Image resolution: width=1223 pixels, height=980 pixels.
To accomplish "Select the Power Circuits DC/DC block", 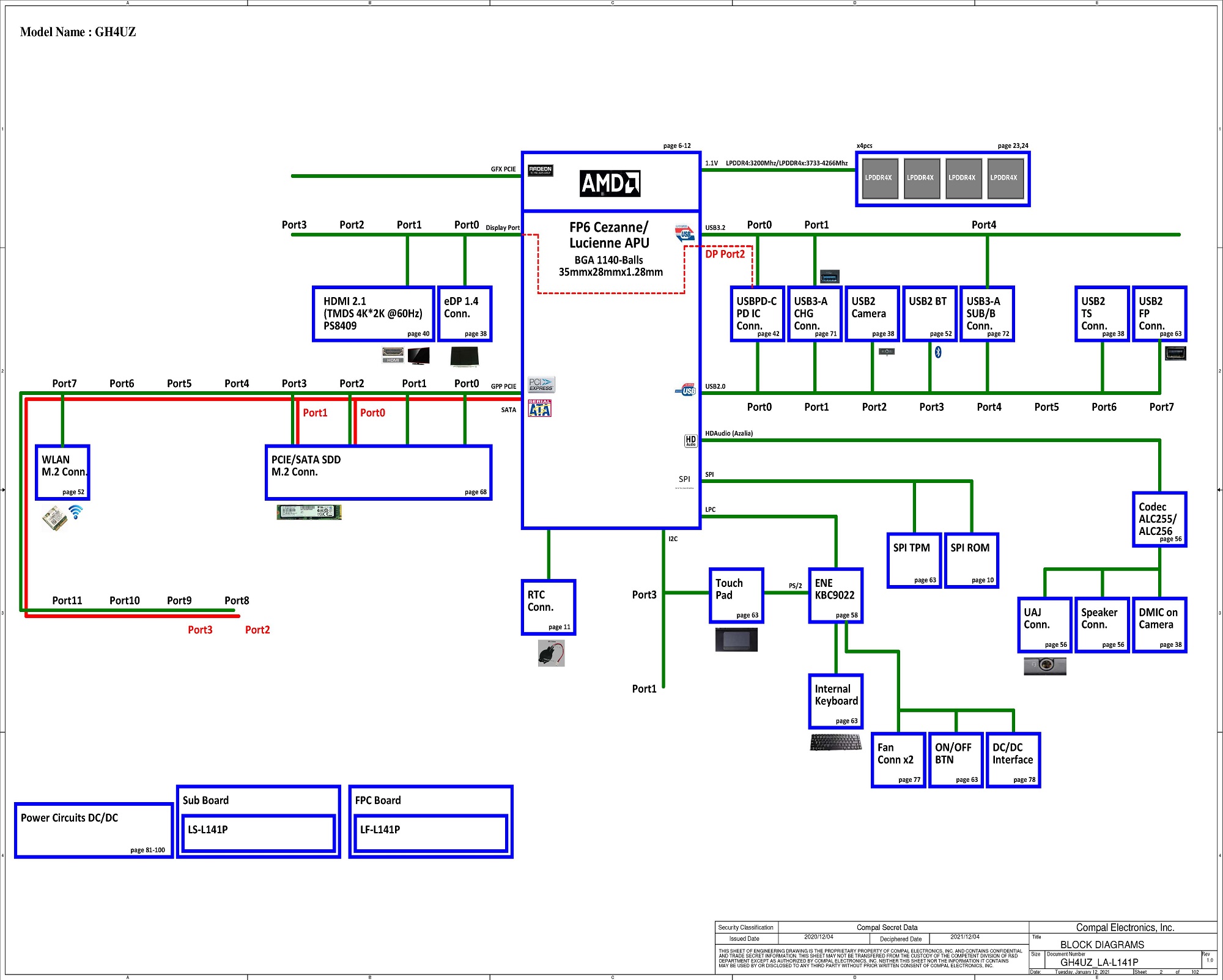I will click(x=94, y=831).
